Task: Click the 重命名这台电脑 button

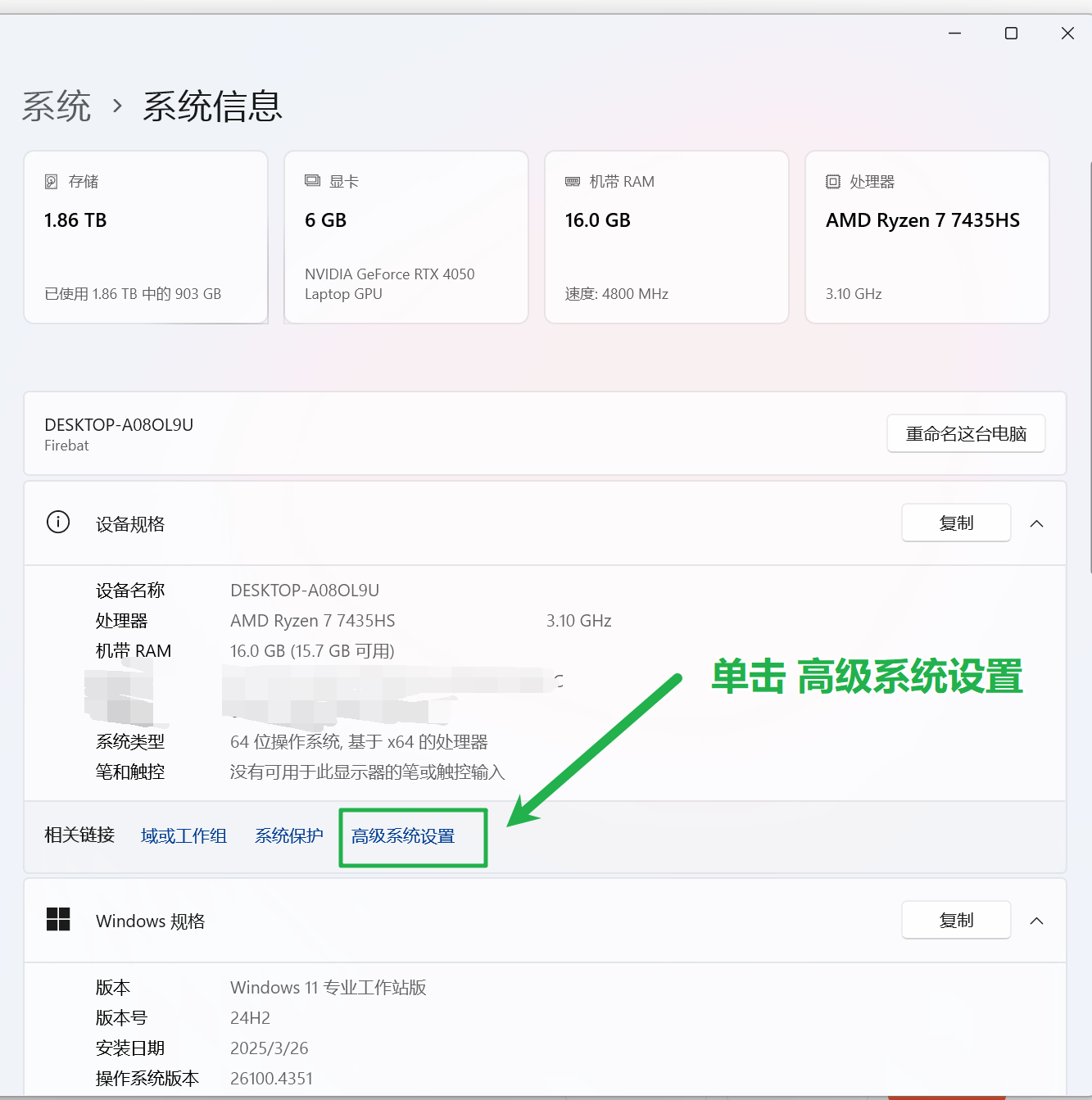Action: click(x=966, y=433)
